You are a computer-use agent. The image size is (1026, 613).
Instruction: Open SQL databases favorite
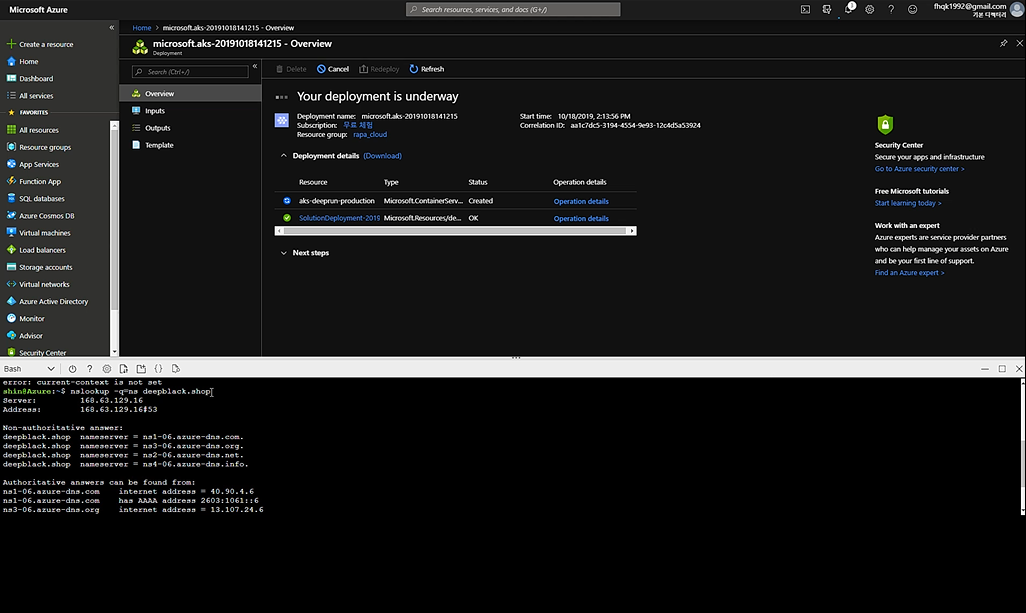[x=36, y=198]
